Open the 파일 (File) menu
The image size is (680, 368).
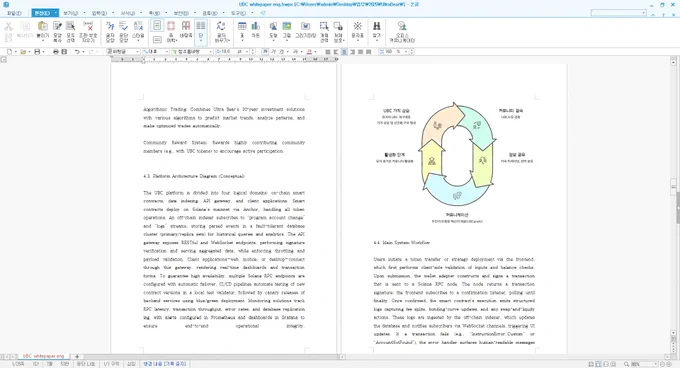[x=14, y=13]
